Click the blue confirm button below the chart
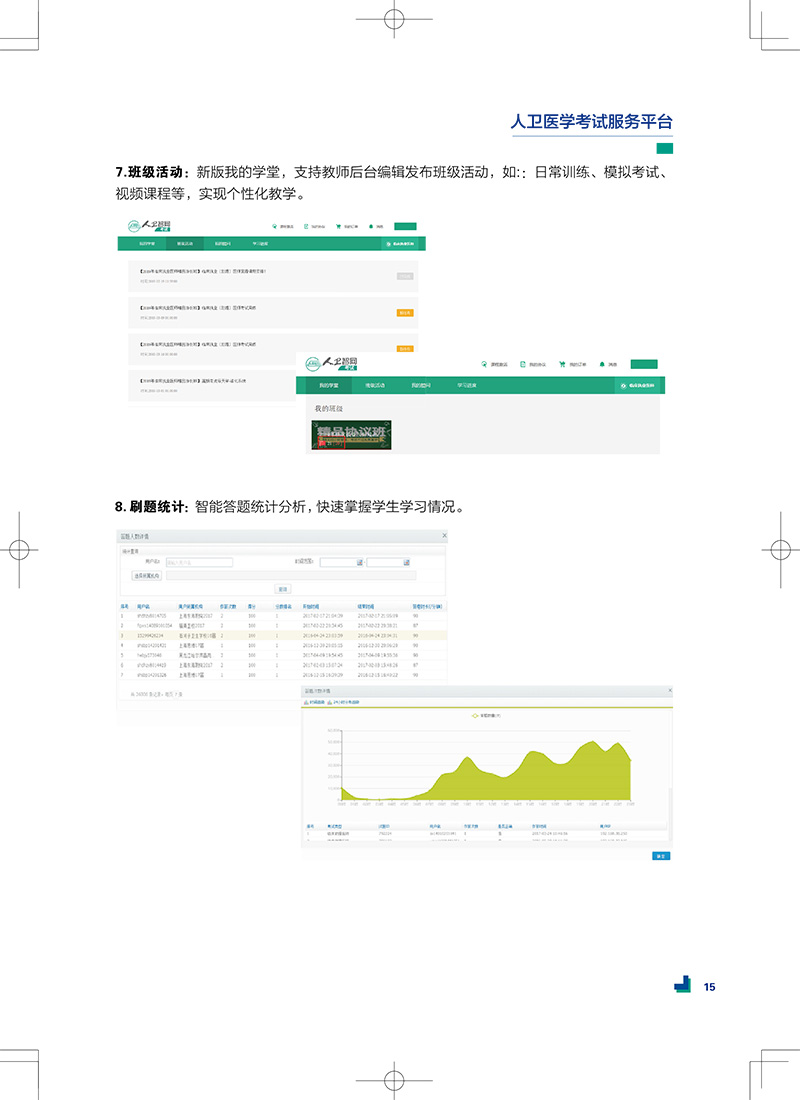Image resolution: width=800 pixels, height=1100 pixels. [660, 856]
